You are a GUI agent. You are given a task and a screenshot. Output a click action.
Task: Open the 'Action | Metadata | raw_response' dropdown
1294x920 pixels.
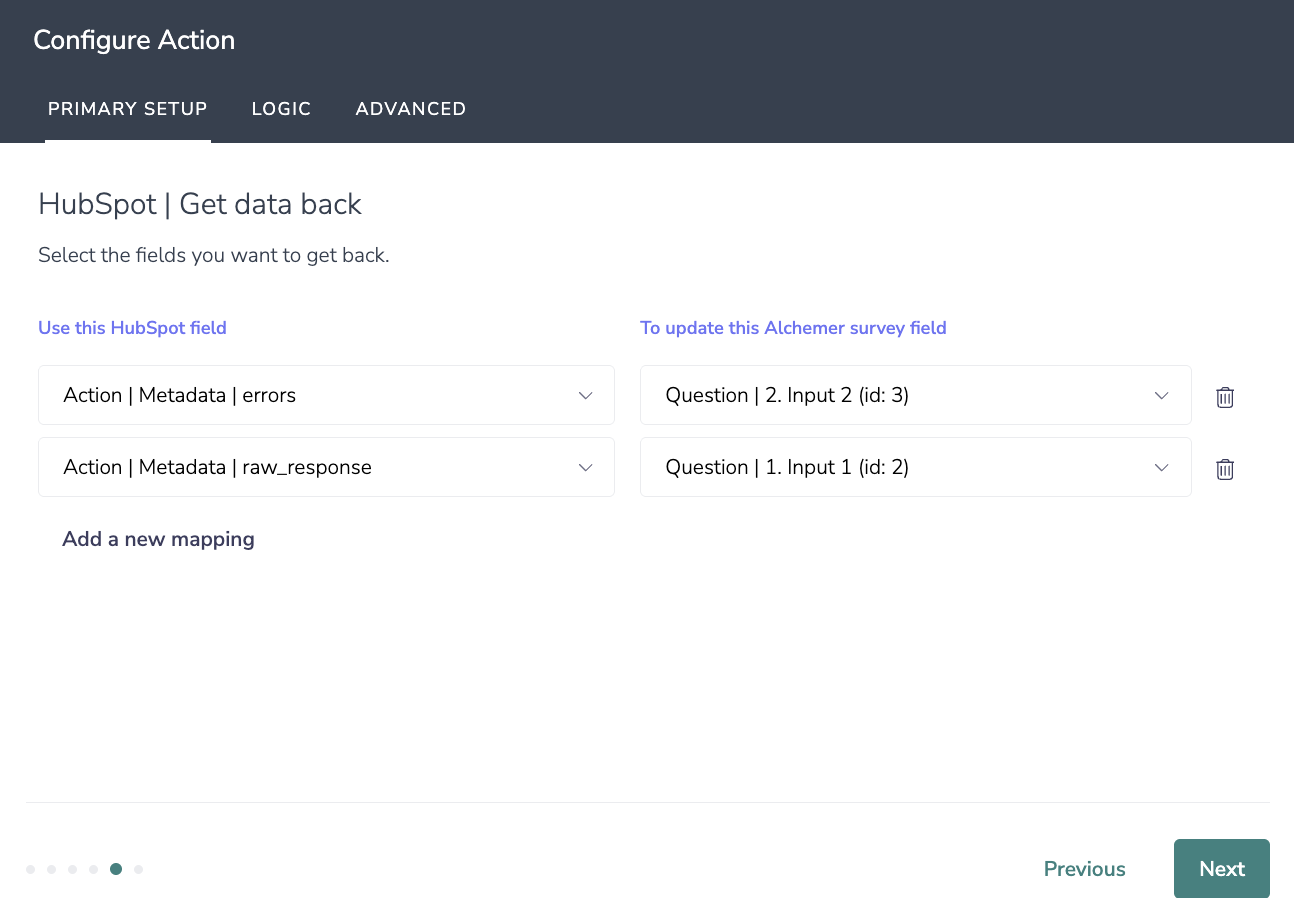click(x=326, y=467)
